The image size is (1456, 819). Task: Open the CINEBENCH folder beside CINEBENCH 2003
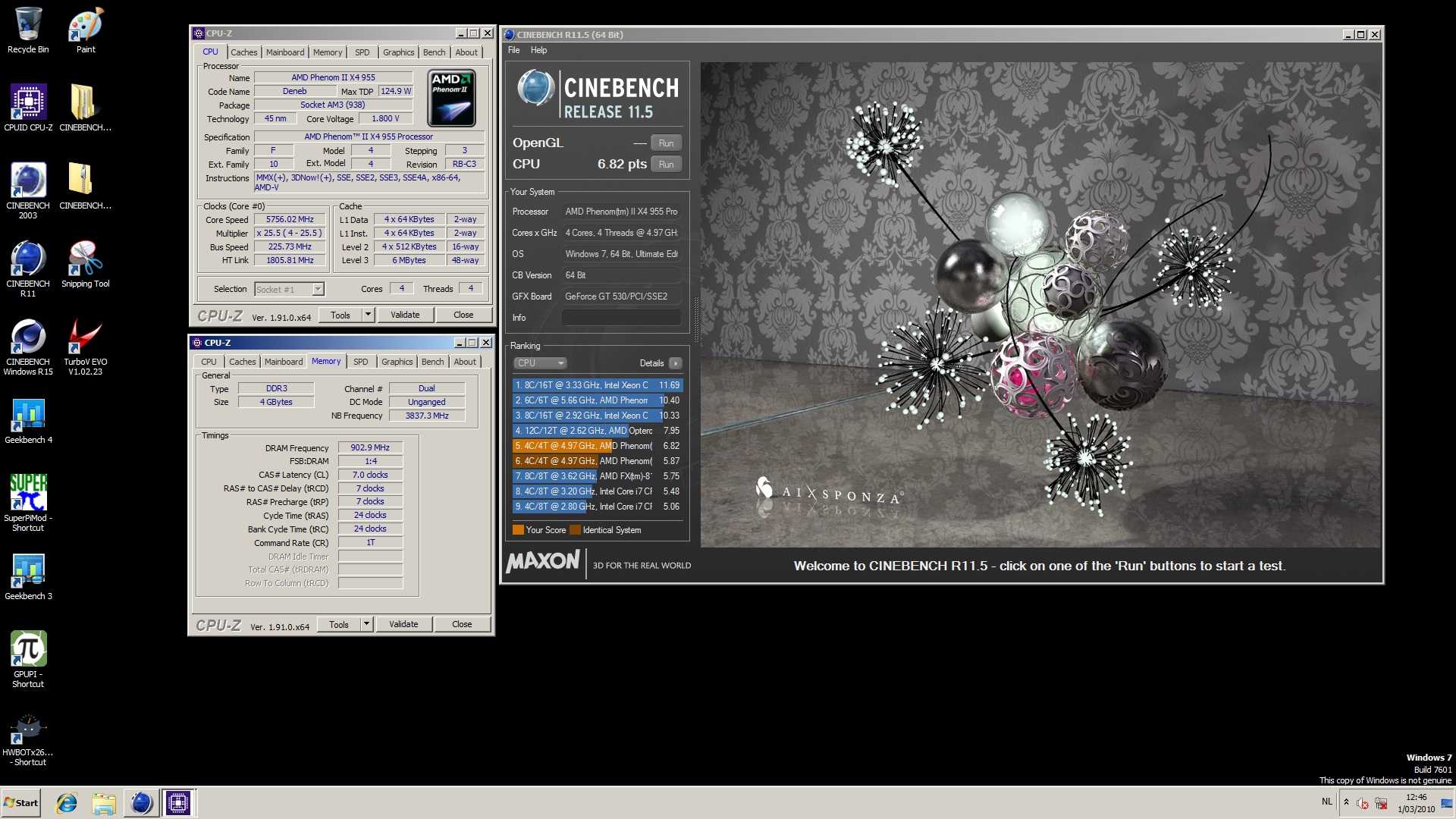coord(86,186)
